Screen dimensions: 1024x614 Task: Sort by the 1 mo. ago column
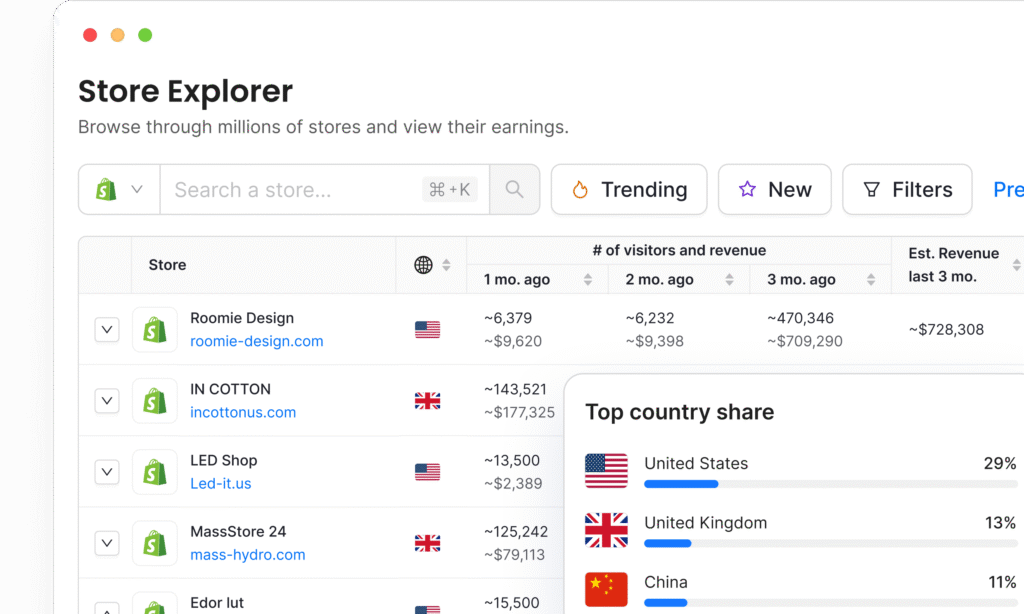[x=588, y=280]
